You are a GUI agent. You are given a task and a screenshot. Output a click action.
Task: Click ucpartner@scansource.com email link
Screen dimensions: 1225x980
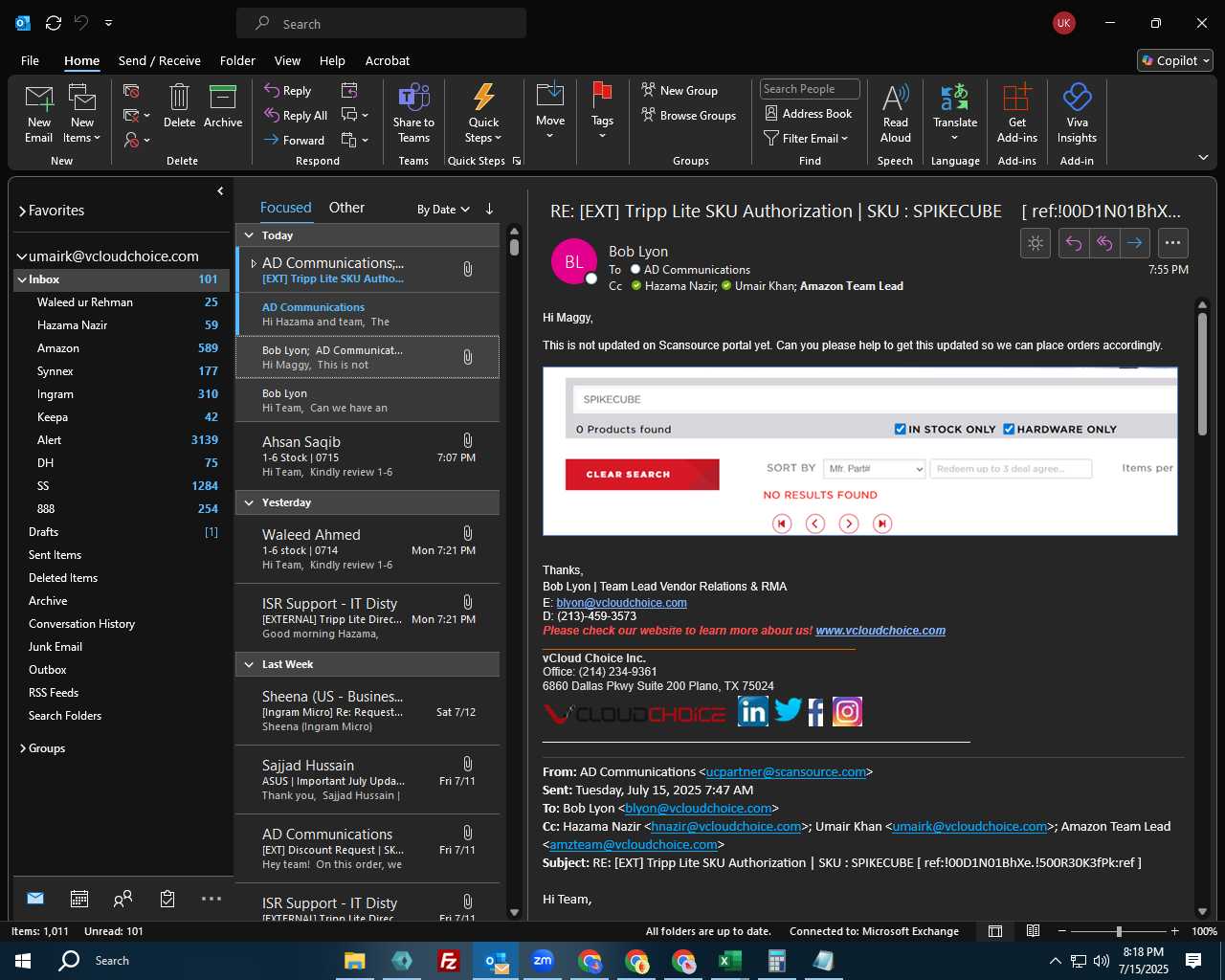786,772
